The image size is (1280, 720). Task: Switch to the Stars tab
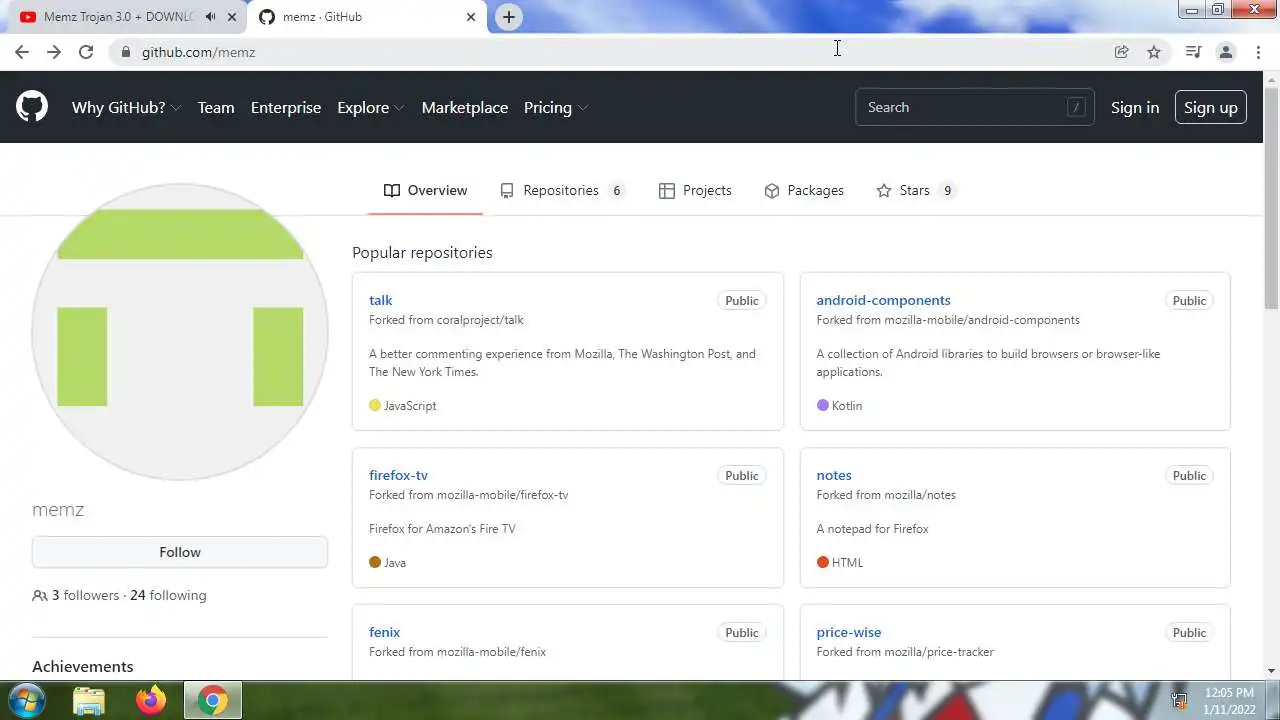(916, 190)
